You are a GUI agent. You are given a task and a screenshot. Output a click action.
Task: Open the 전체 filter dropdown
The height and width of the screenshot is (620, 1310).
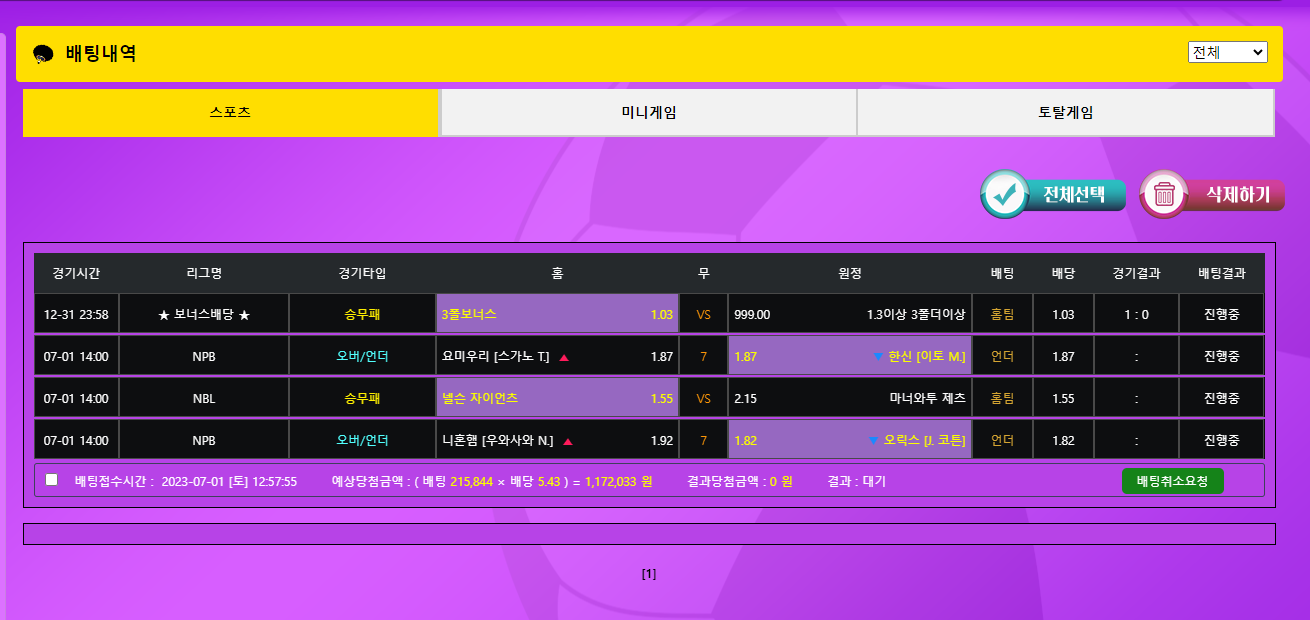[x=1227, y=52]
